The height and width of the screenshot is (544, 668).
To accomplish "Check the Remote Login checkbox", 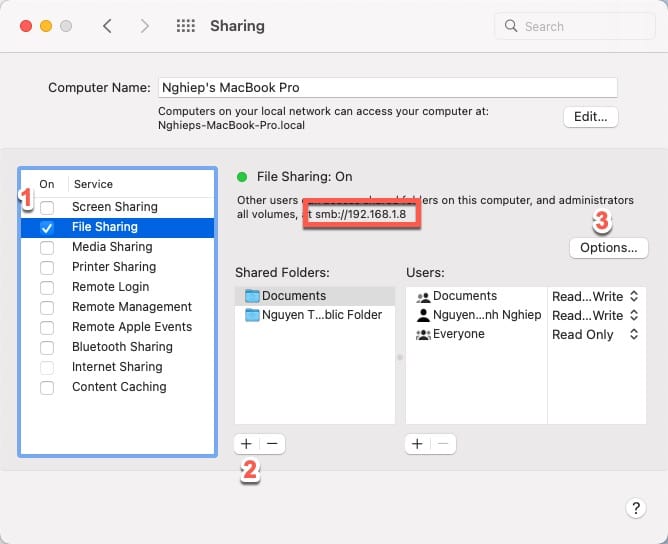I will pyautogui.click(x=47, y=288).
